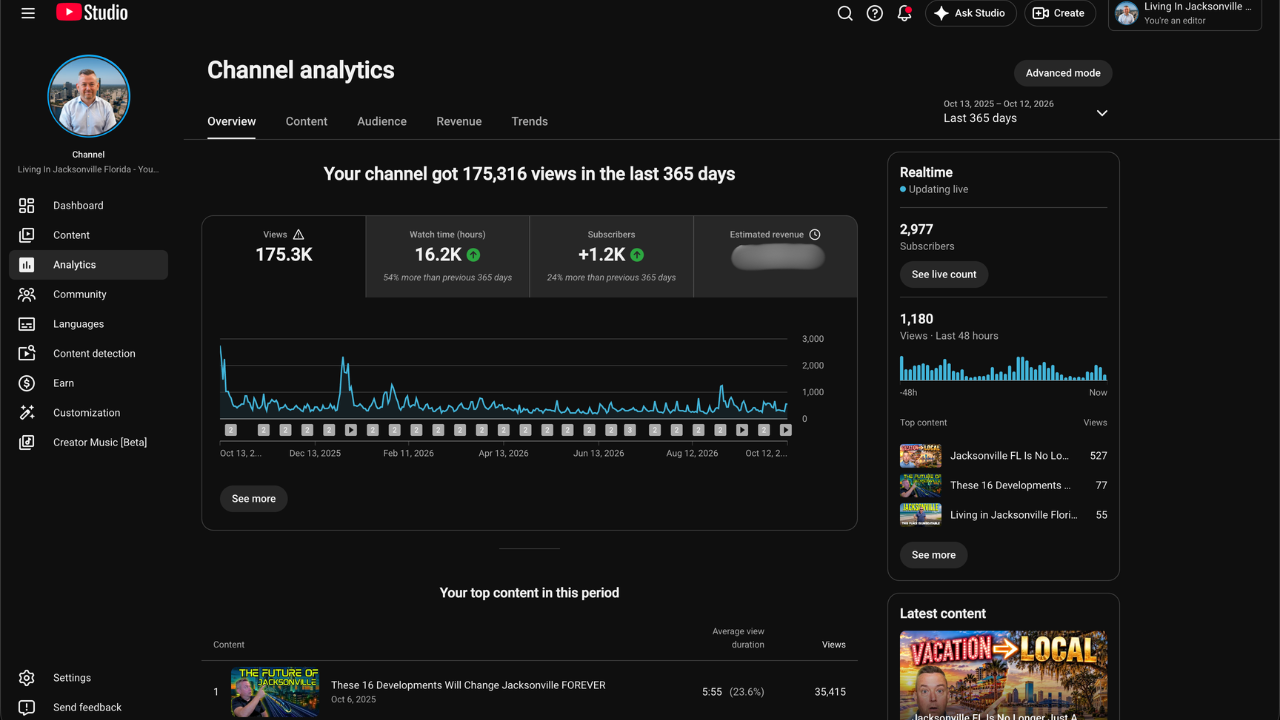1280x720 pixels.
Task: Click the Advanced mode button
Action: click(x=1063, y=73)
